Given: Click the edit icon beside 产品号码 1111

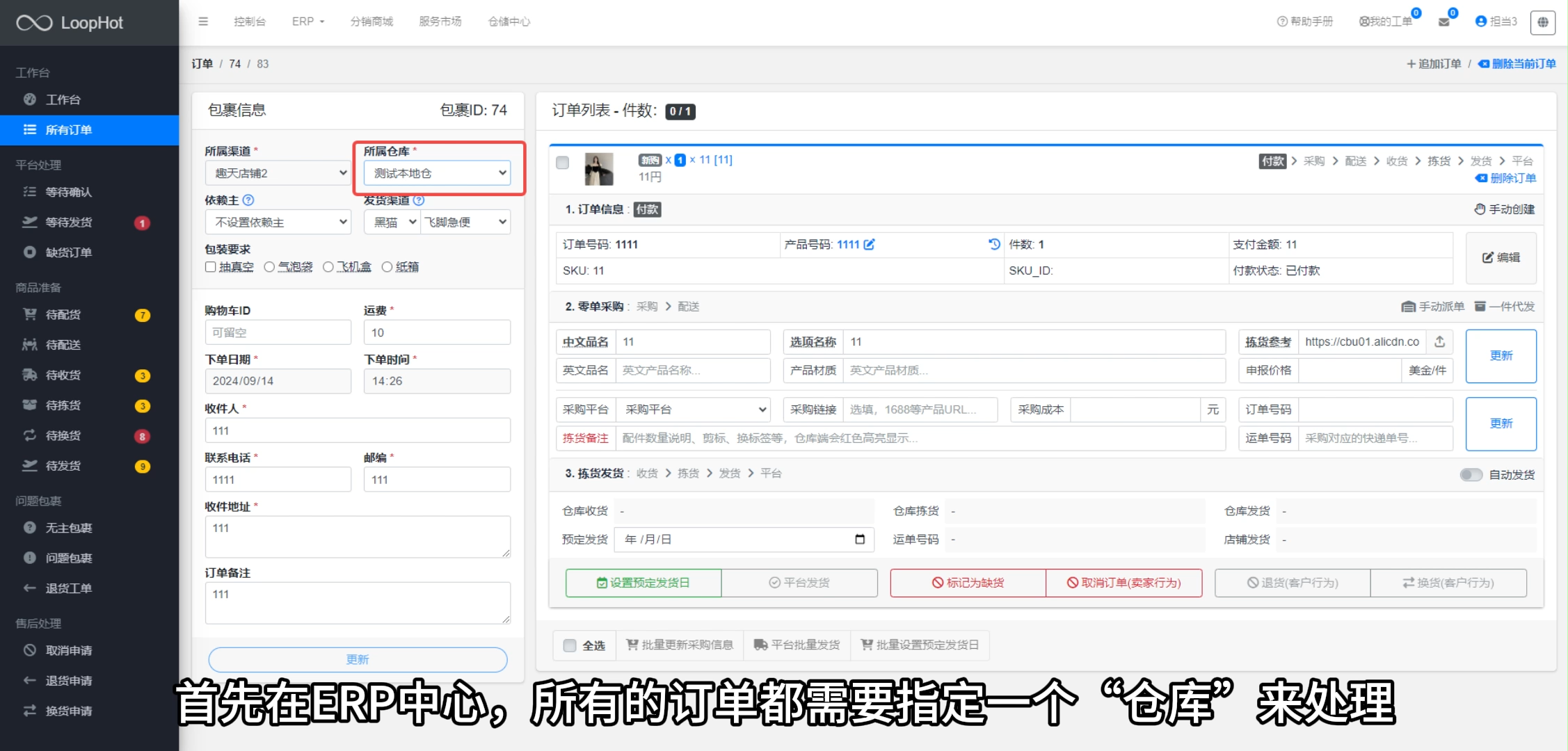Looking at the screenshot, I should click(870, 244).
